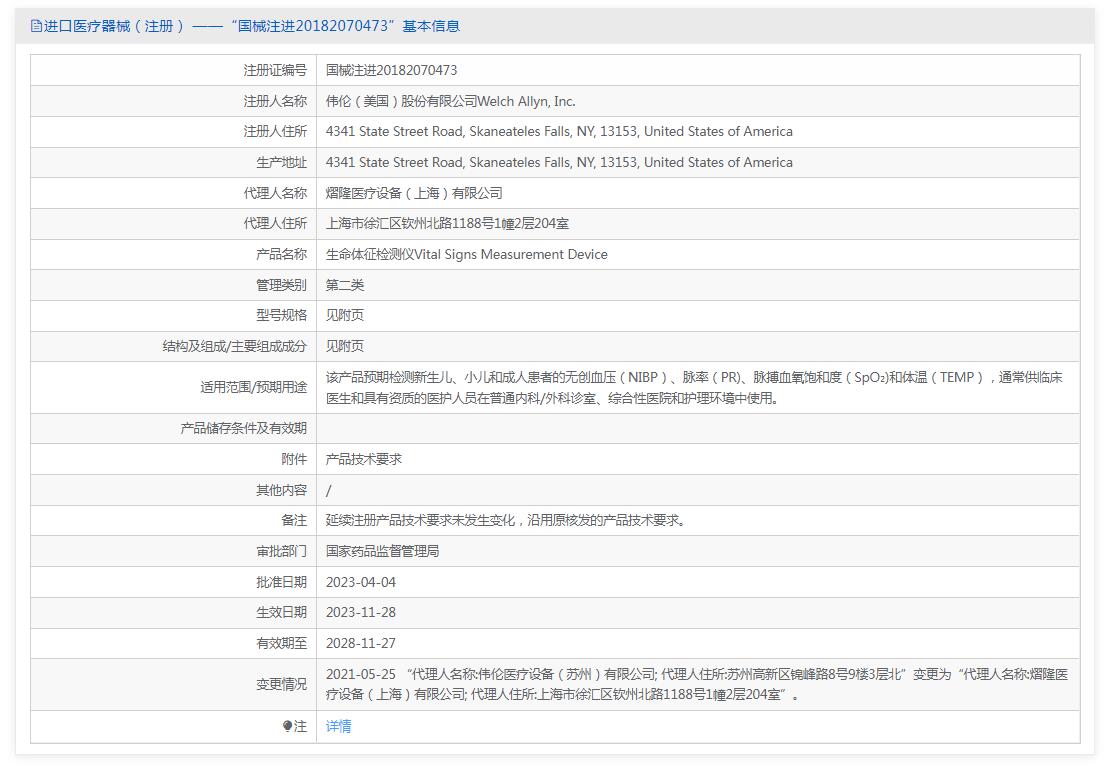Select 见附页 in the 型号规格 row
The image size is (1111, 771).
click(x=345, y=315)
